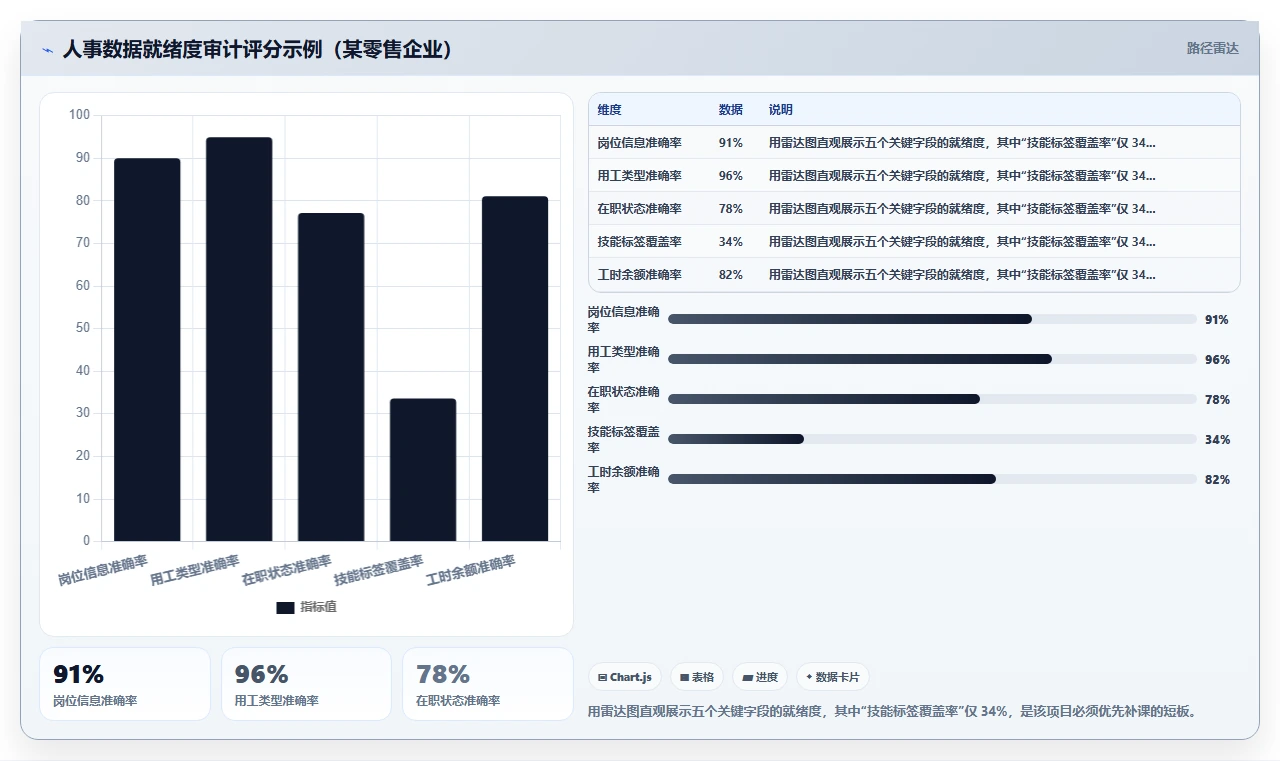Click the 岗位信息准确率 progress bar

[932, 319]
